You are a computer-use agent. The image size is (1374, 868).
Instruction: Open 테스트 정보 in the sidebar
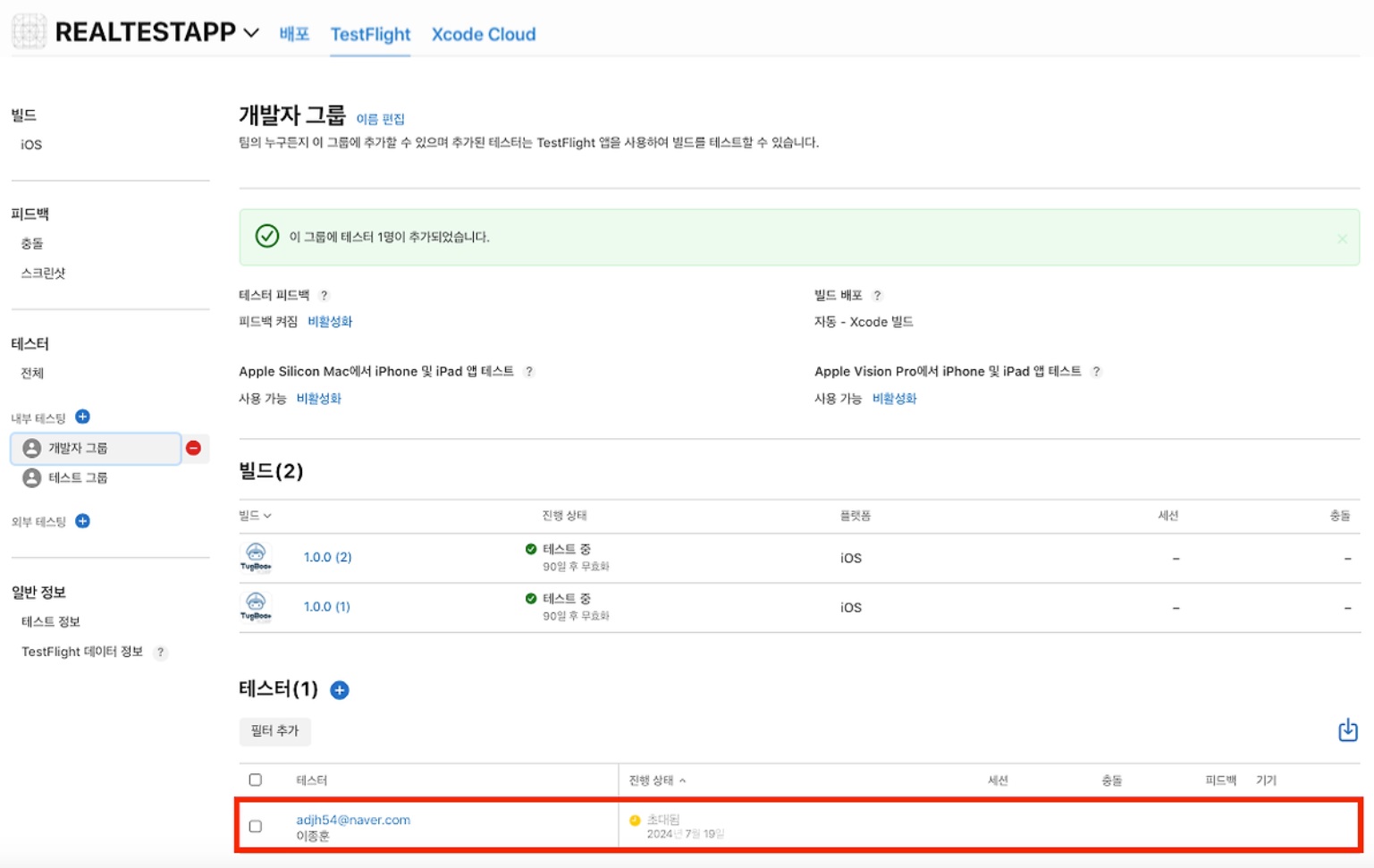click(51, 622)
